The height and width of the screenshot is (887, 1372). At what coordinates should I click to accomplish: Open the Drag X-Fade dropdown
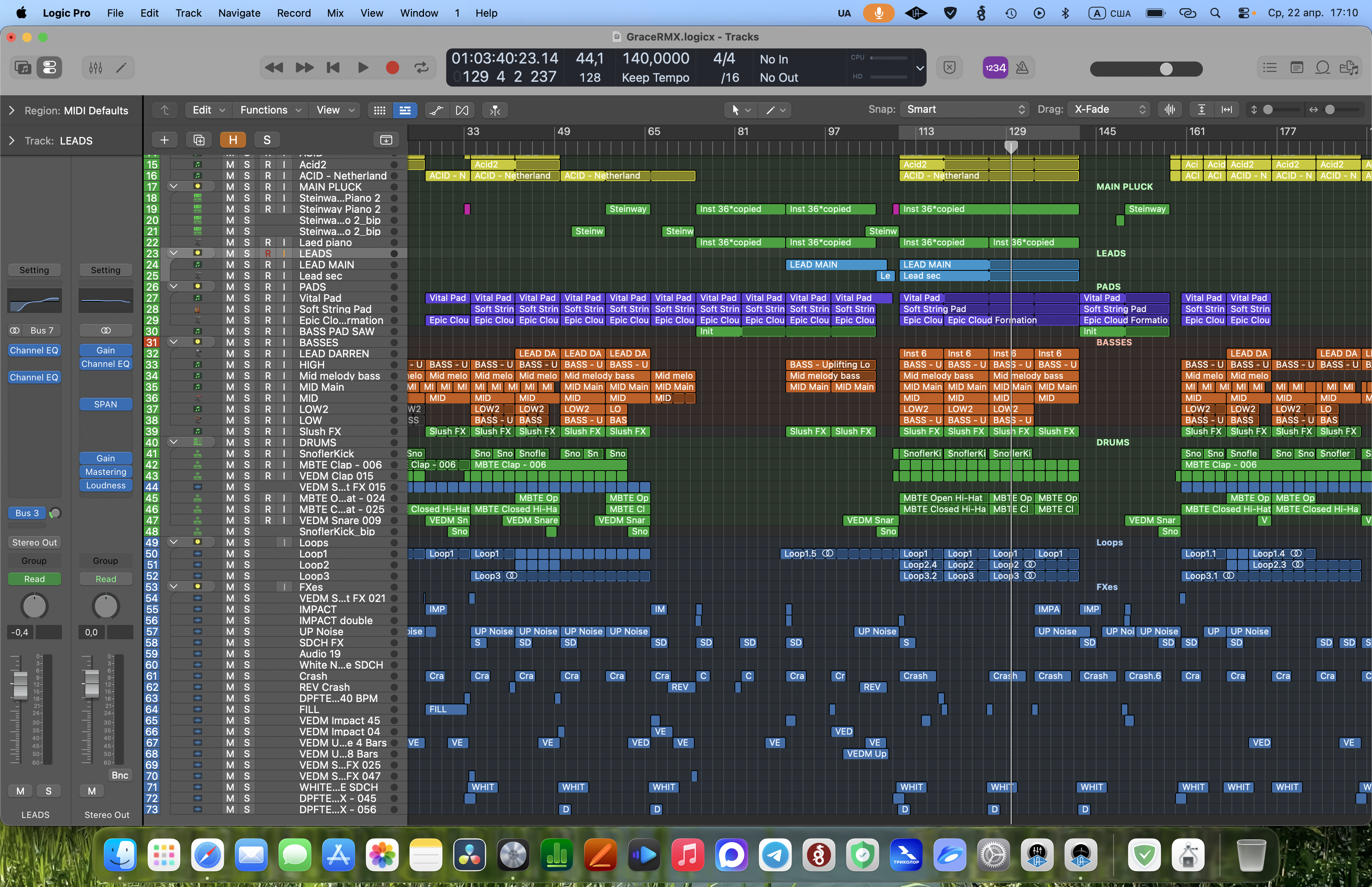(x=1109, y=110)
